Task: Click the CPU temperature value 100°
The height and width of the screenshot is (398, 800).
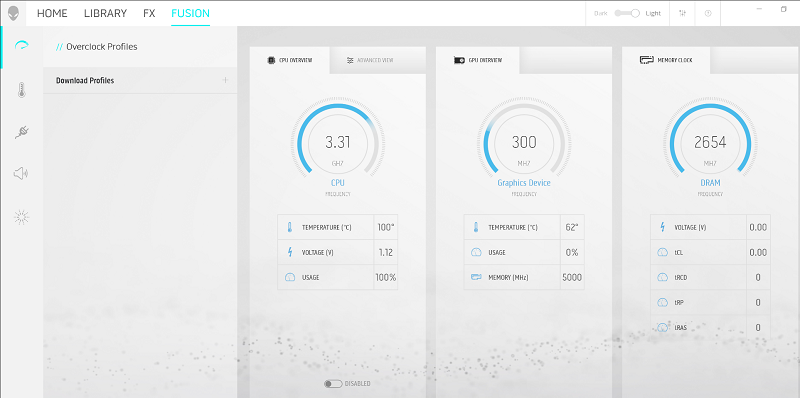Action: click(386, 227)
